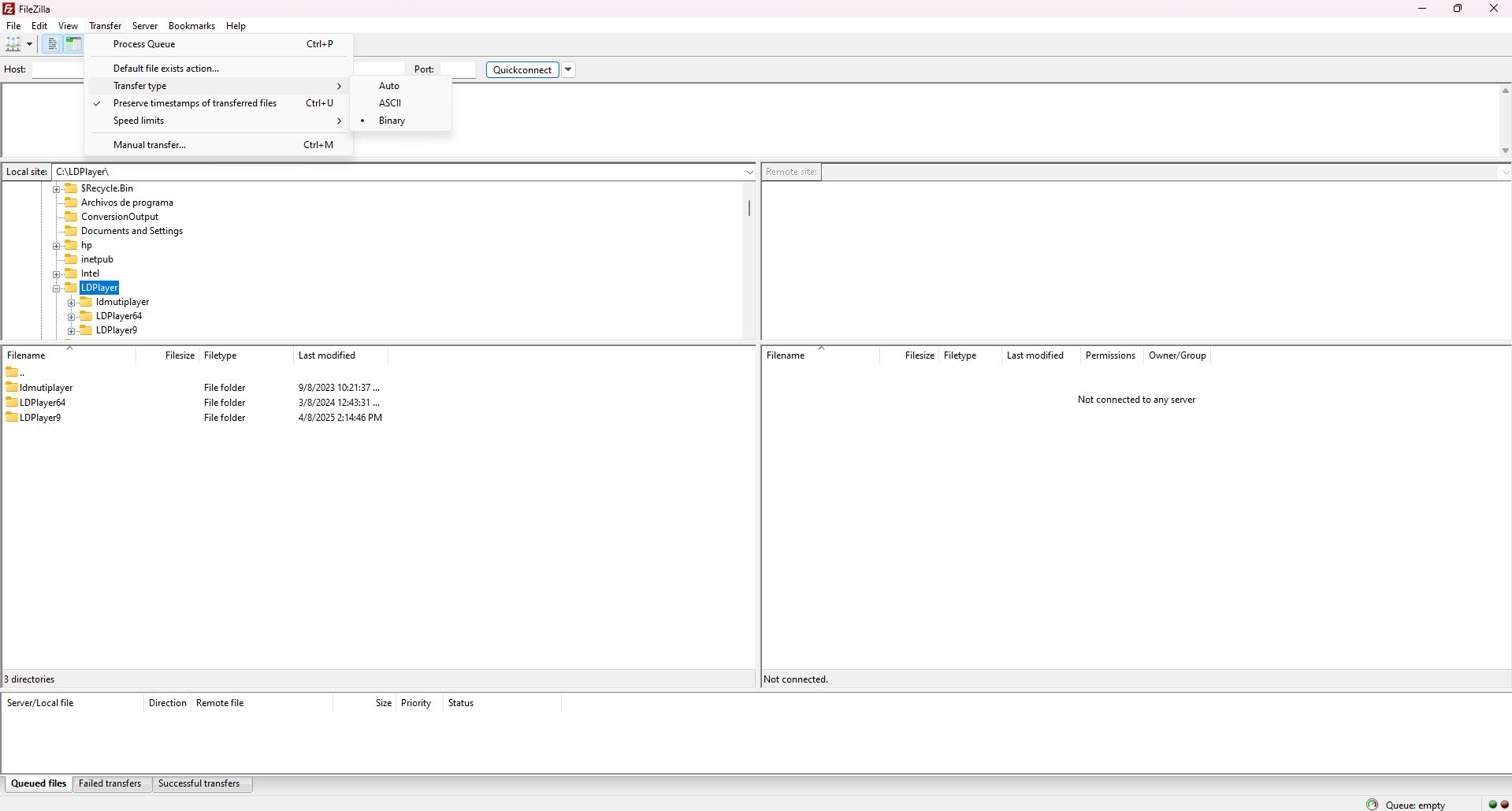Click the speed limits gauge icon in status bar
1512x811 pixels.
click(x=1373, y=805)
